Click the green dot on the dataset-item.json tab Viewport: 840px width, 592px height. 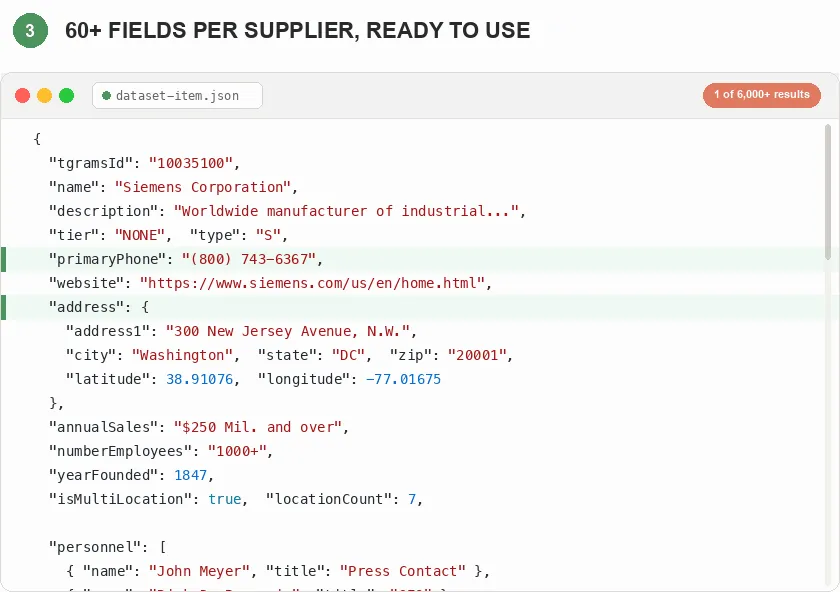point(106,95)
